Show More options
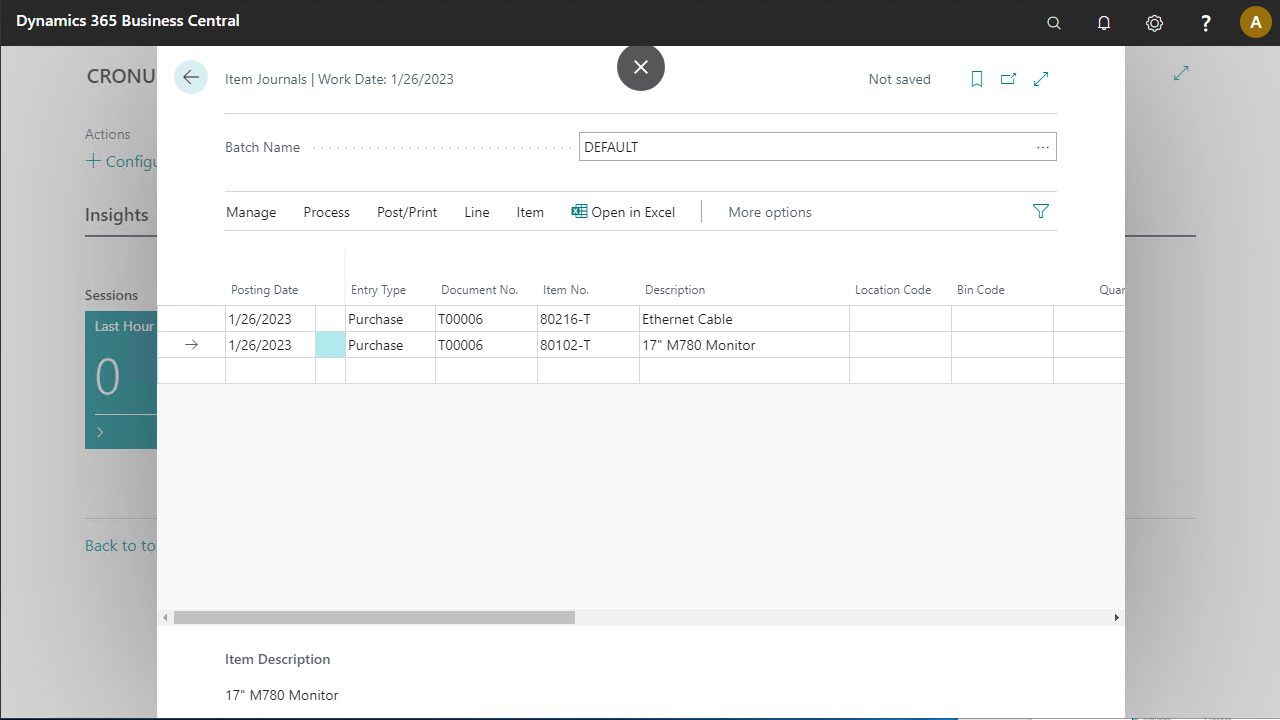Screen dimensions: 1280x720 point(770,212)
